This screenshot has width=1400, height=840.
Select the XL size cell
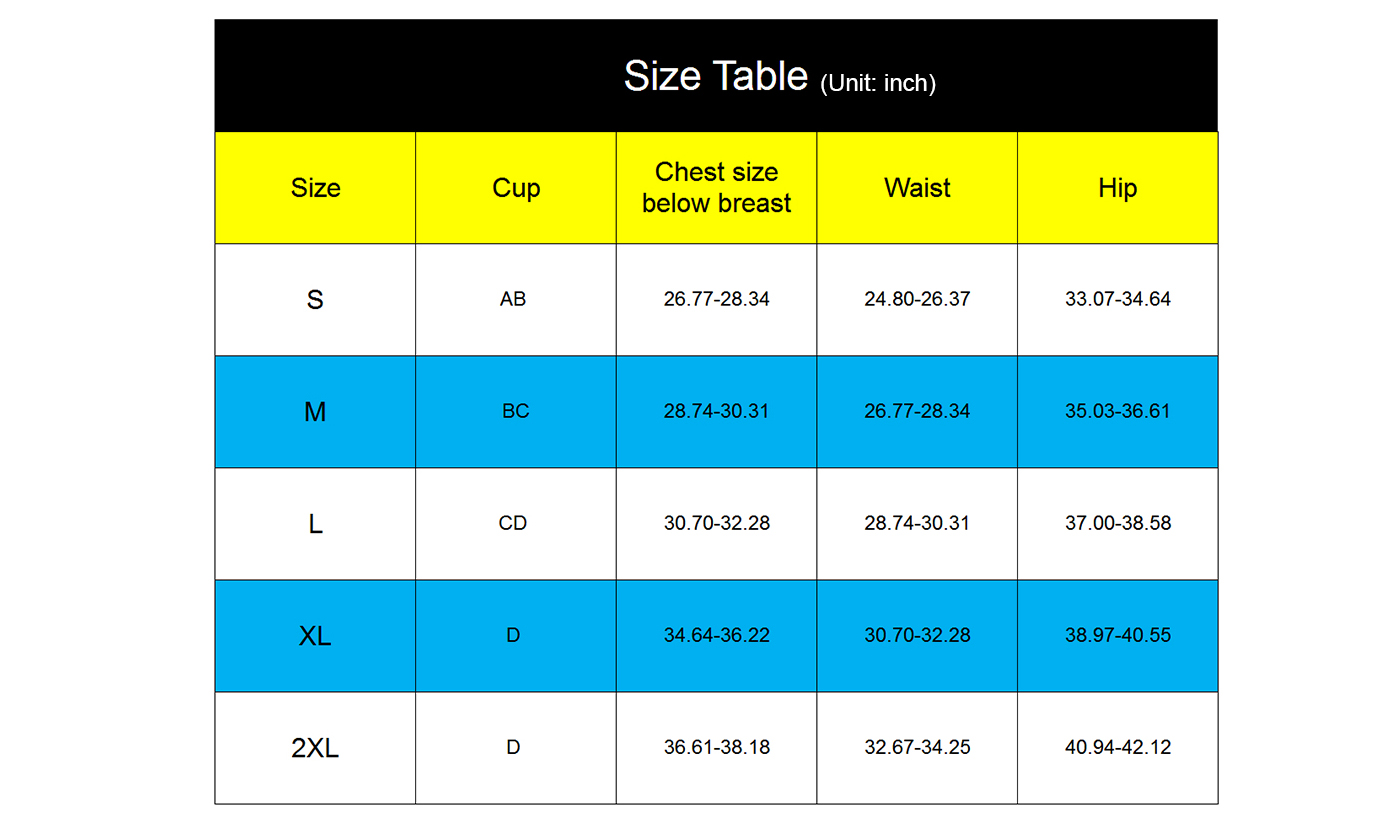click(x=315, y=635)
